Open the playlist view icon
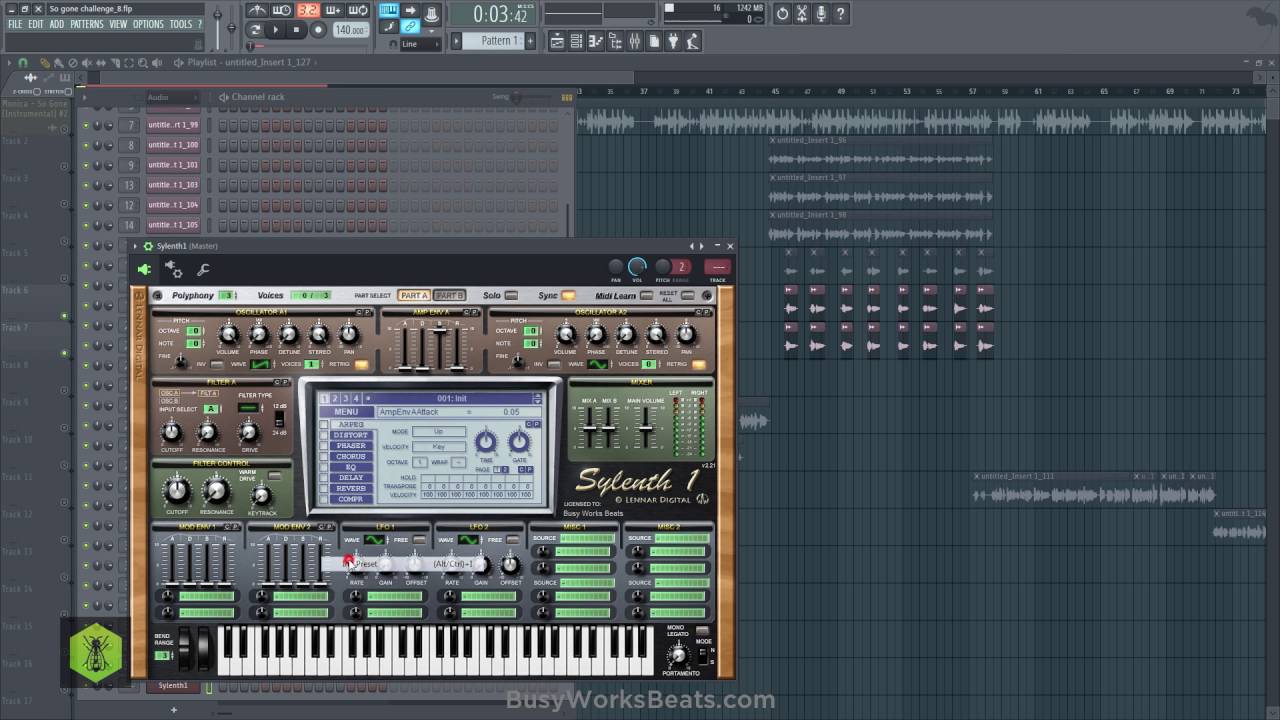The width and height of the screenshot is (1280, 720). click(x=557, y=41)
